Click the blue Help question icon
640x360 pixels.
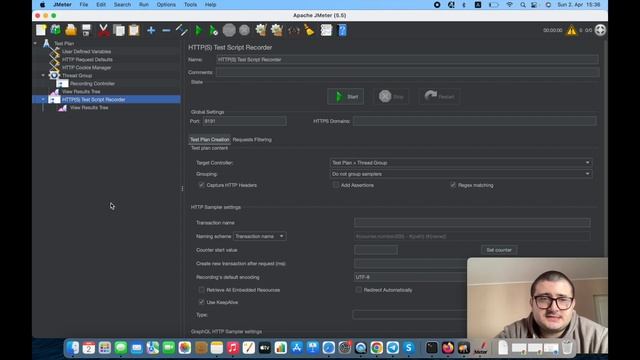(x=342, y=30)
